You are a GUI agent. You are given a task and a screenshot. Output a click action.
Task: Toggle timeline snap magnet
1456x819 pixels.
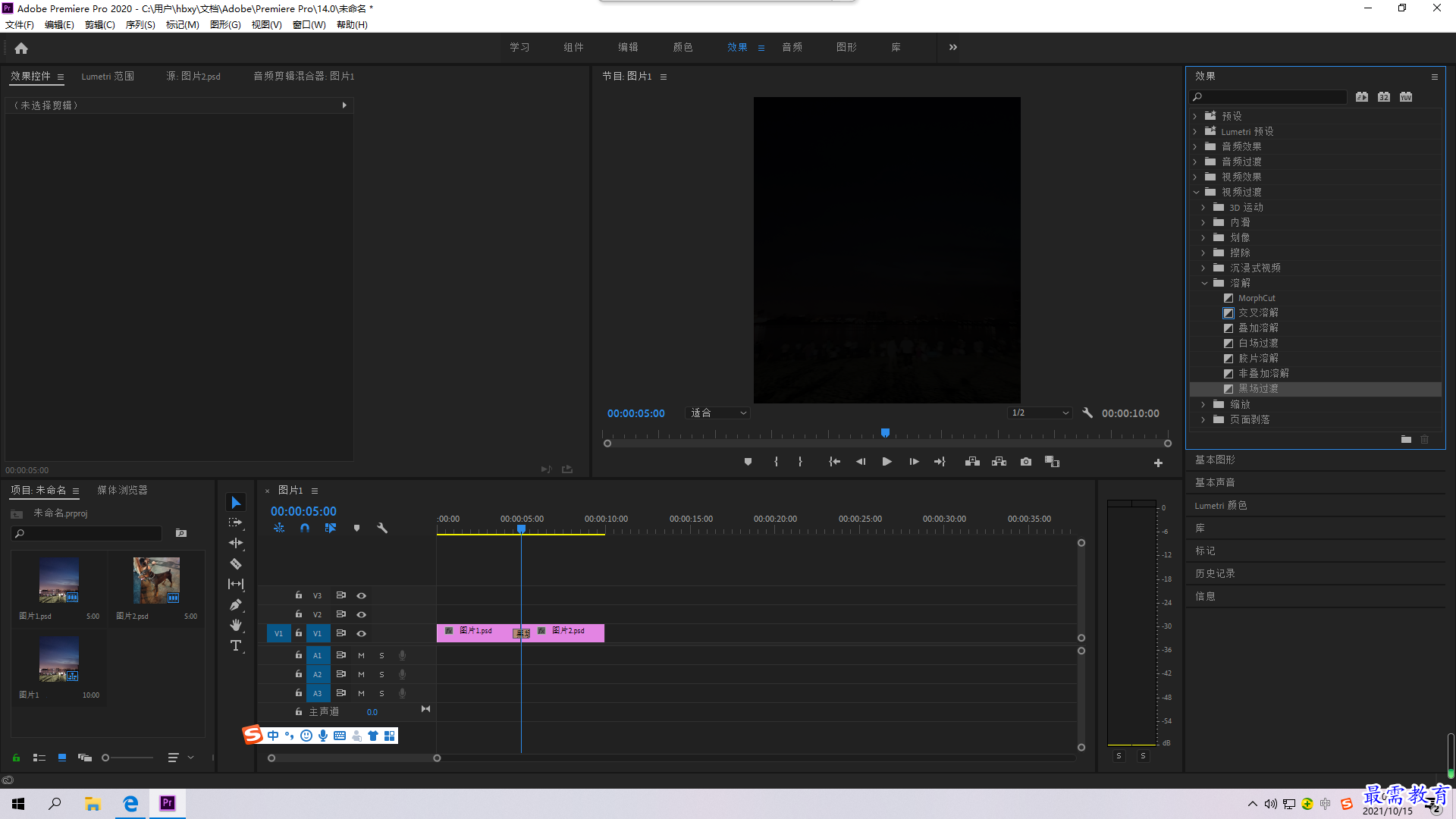pos(304,528)
